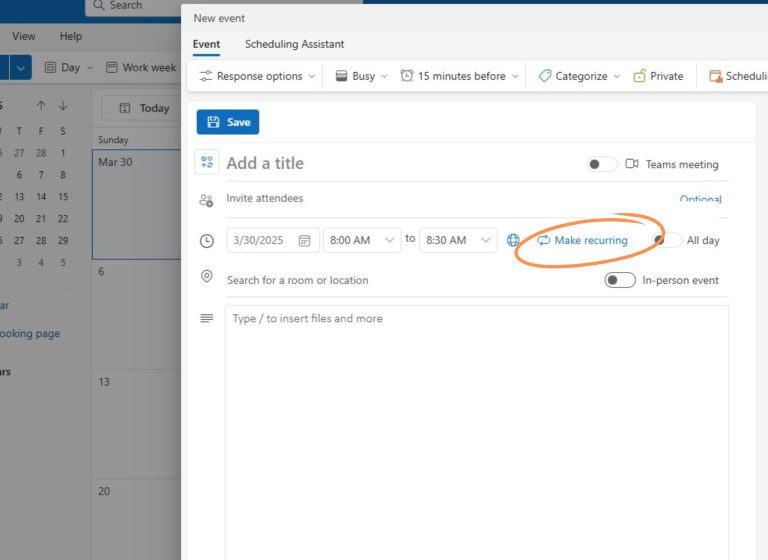Click the Scheduling poll toolbar item
This screenshot has height=560, width=768.
[x=738, y=76]
